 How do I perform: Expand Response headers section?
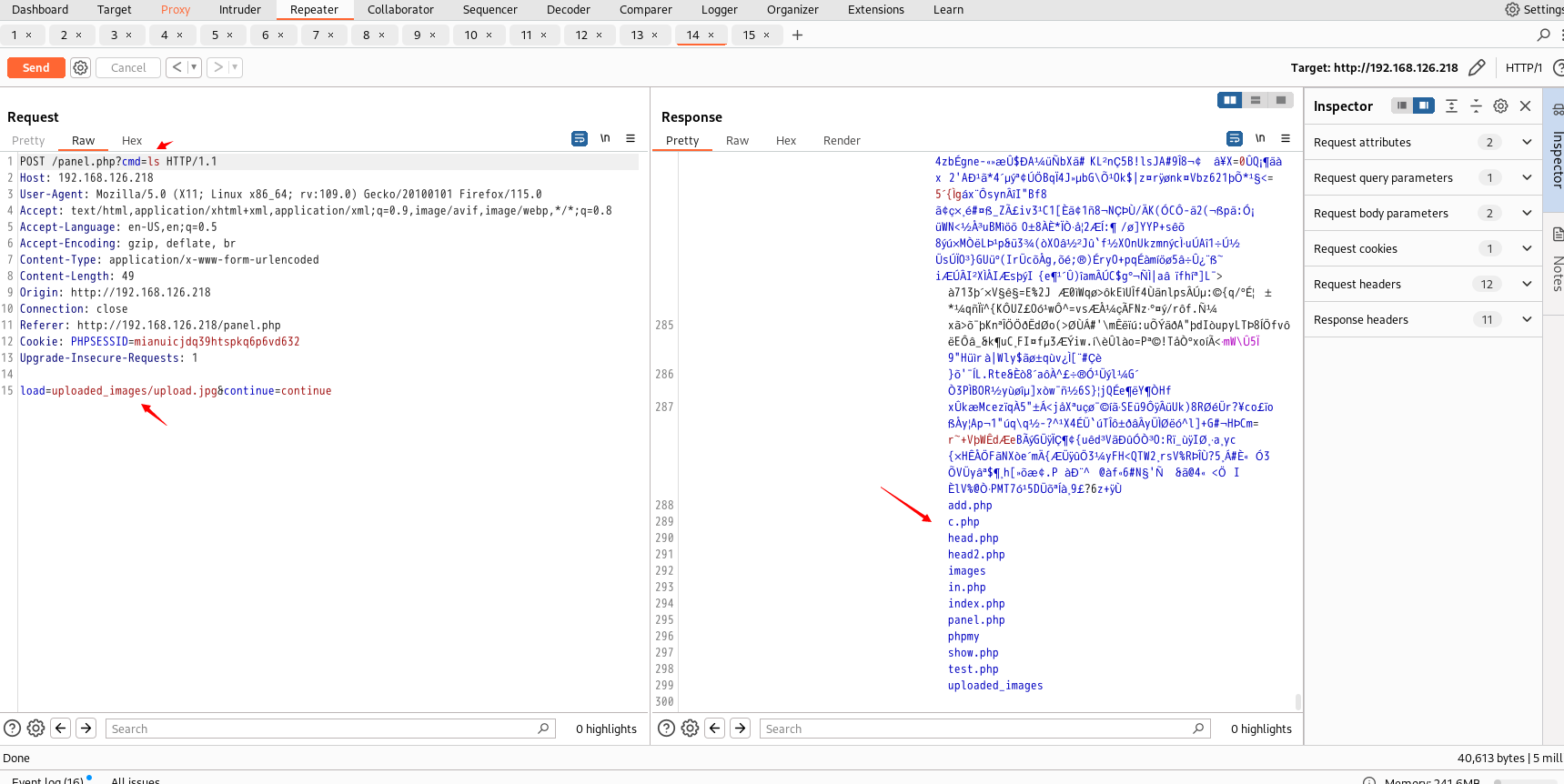(x=1423, y=319)
